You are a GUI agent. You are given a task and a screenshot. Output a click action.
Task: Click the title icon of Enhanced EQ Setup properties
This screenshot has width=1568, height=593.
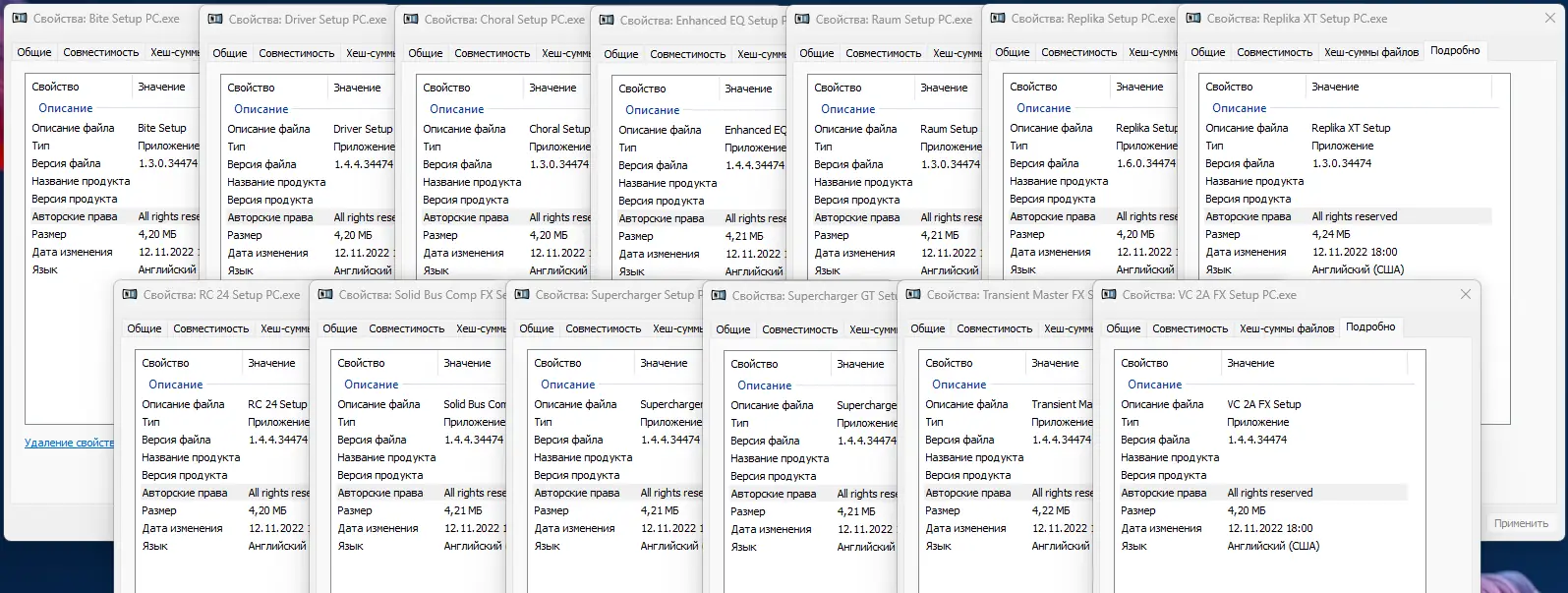[x=606, y=21]
